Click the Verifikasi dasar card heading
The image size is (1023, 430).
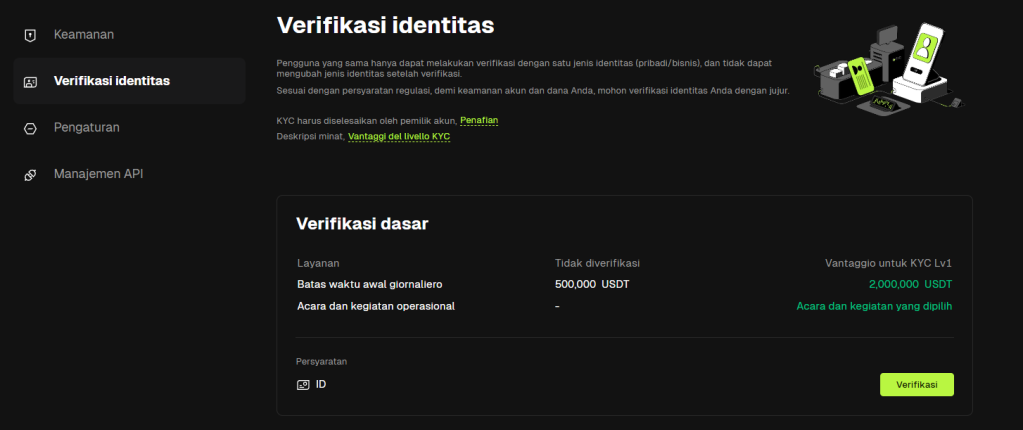[362, 224]
